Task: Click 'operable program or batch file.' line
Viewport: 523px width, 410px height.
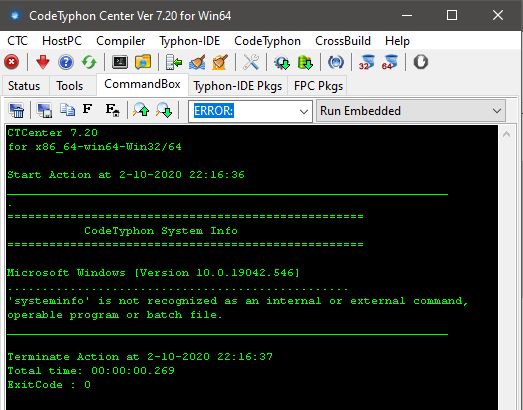Action: coord(115,315)
